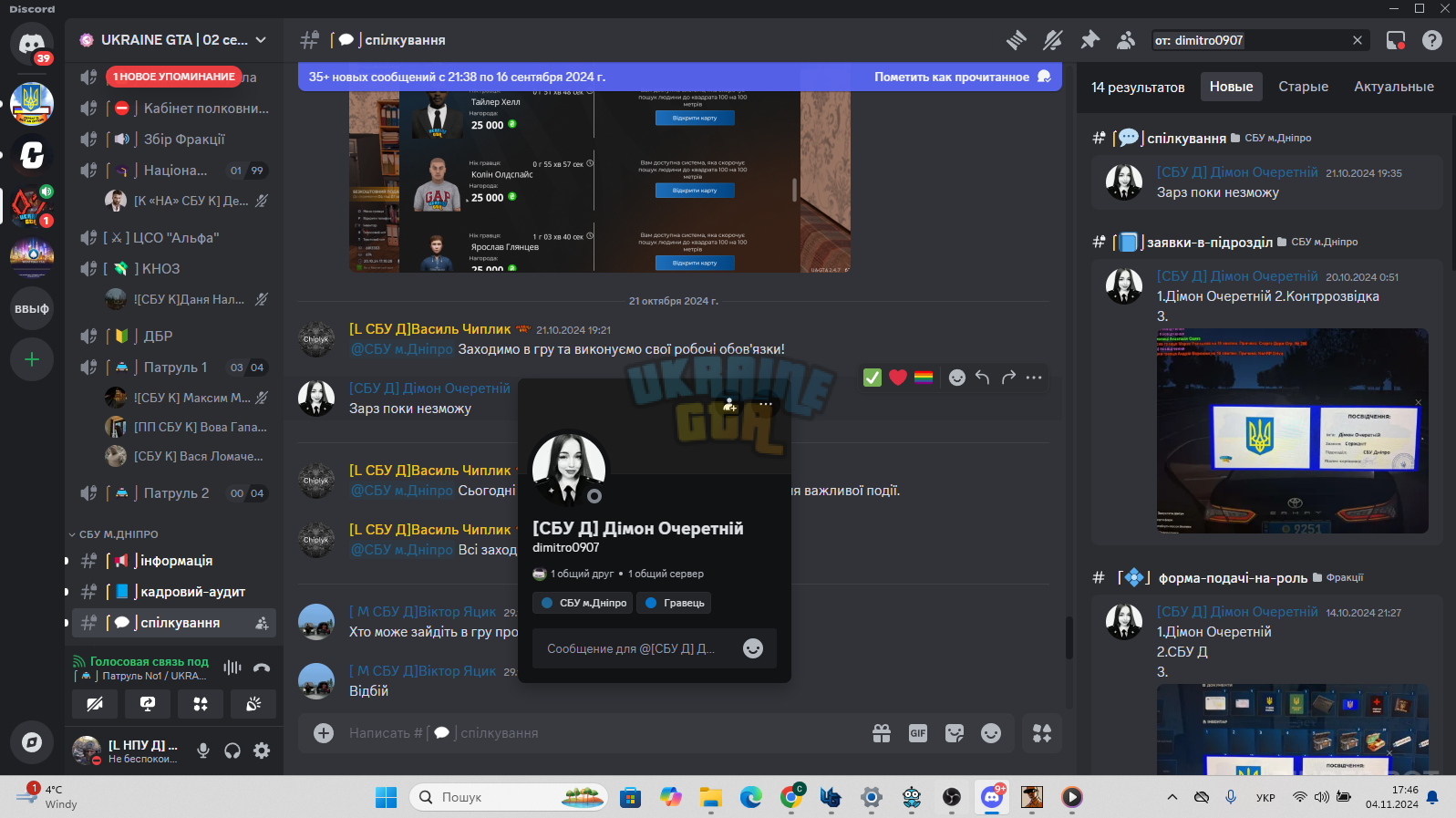
Task: Turn on the camera in the voice panel
Action: (95, 703)
